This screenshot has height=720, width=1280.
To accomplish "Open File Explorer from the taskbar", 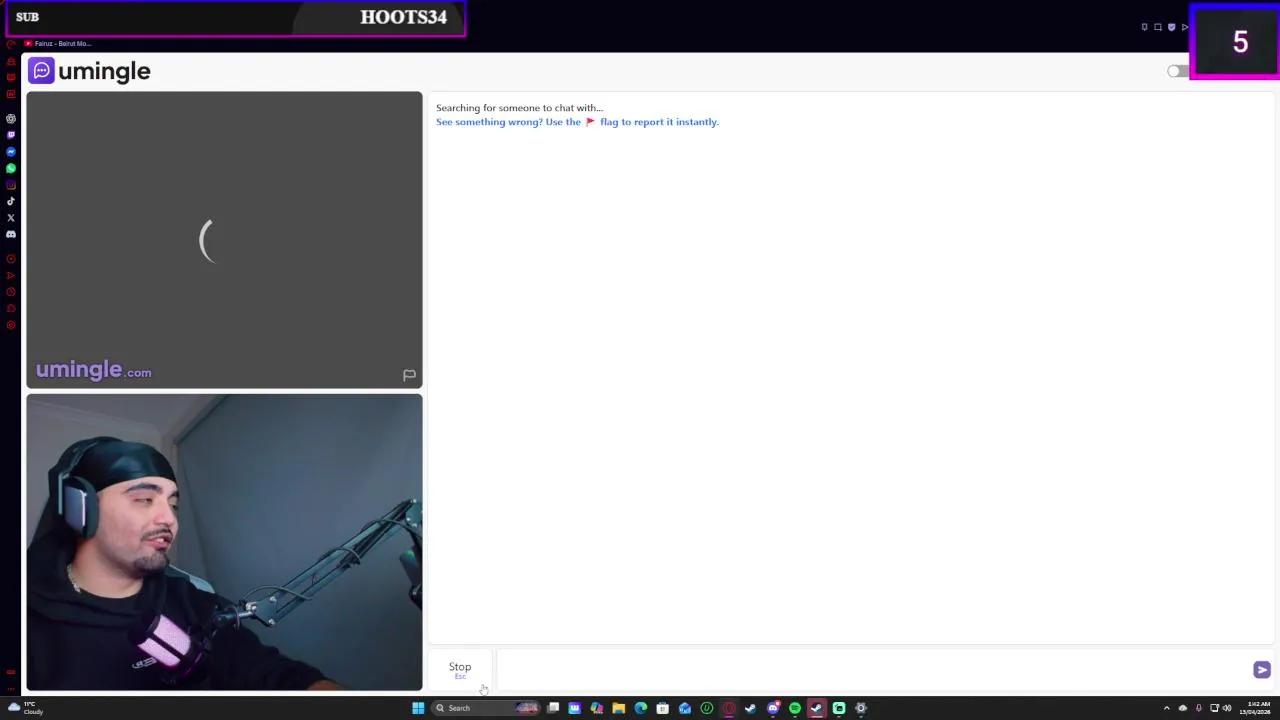I will click(619, 708).
